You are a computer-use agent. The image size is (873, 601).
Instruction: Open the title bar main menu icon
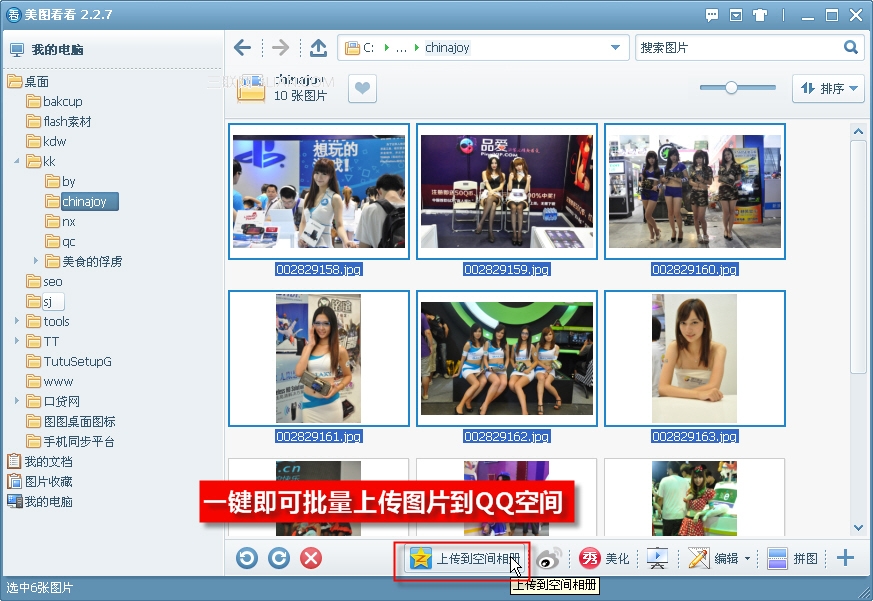pyautogui.click(x=736, y=15)
